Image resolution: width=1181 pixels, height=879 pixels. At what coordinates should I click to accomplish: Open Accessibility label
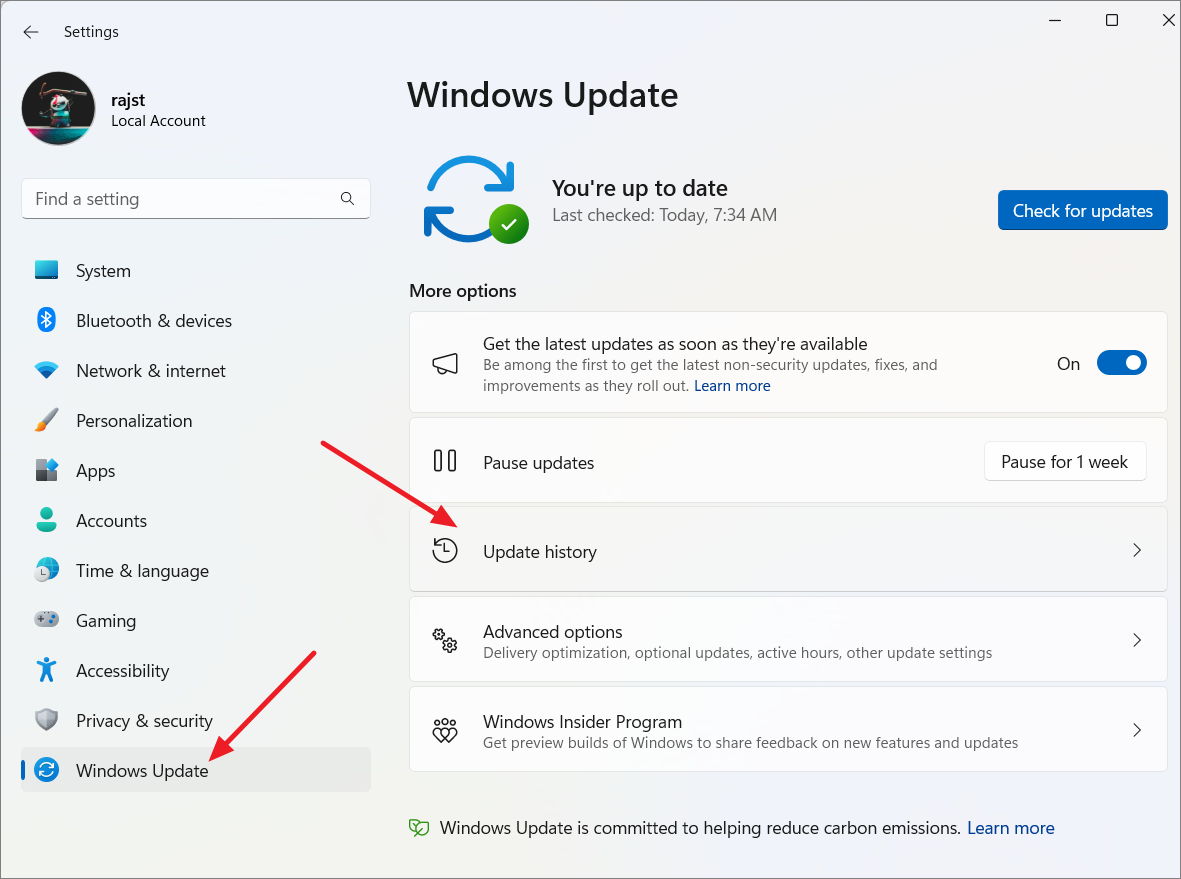coord(123,671)
